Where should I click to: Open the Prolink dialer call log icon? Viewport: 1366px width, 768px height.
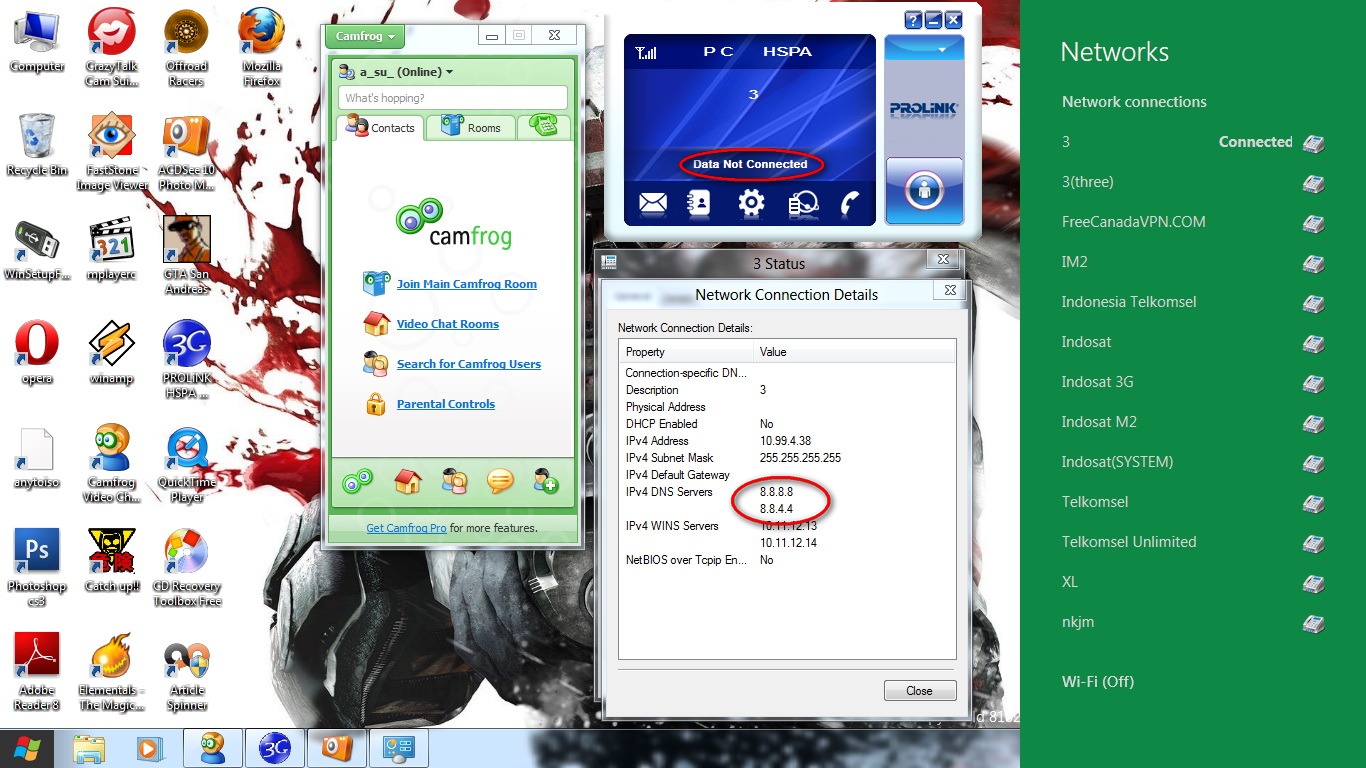click(x=802, y=203)
